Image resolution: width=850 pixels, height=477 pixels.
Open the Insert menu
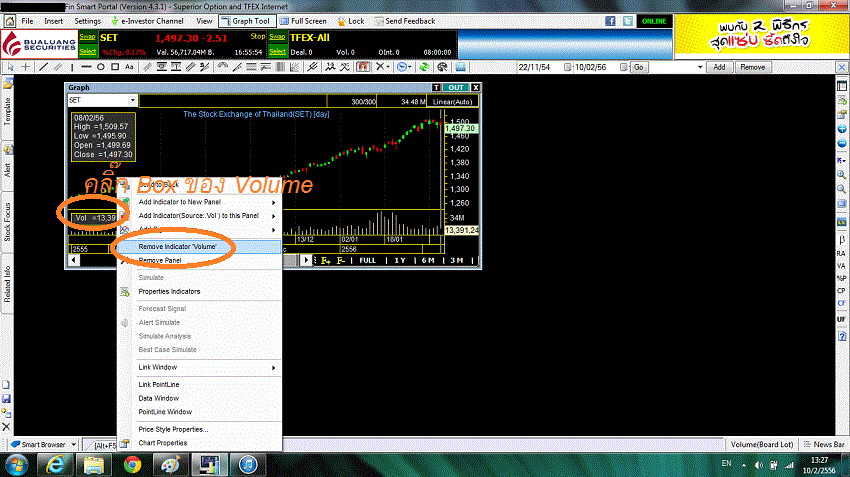pos(53,21)
